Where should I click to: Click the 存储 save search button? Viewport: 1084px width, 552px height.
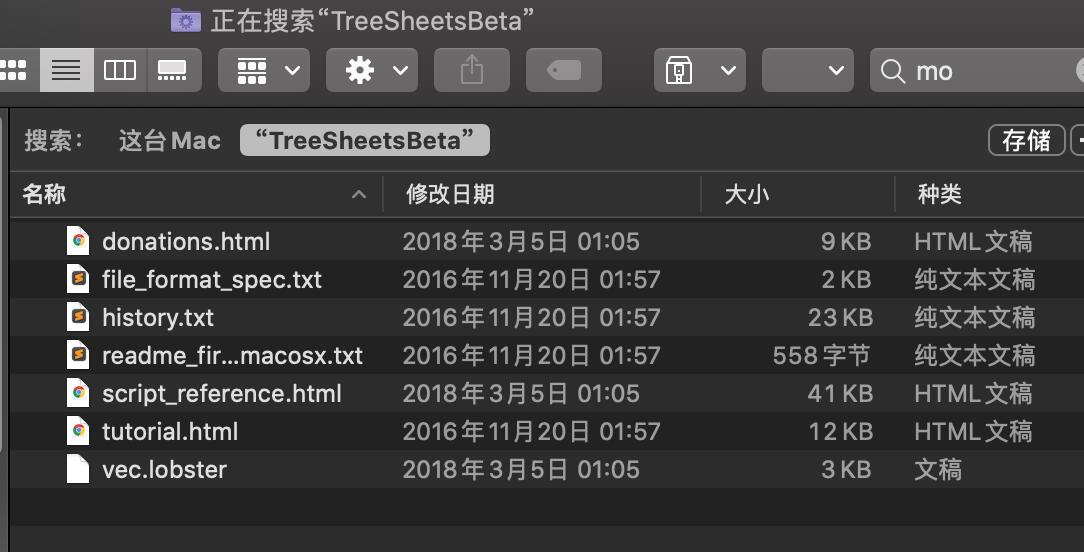(1026, 141)
